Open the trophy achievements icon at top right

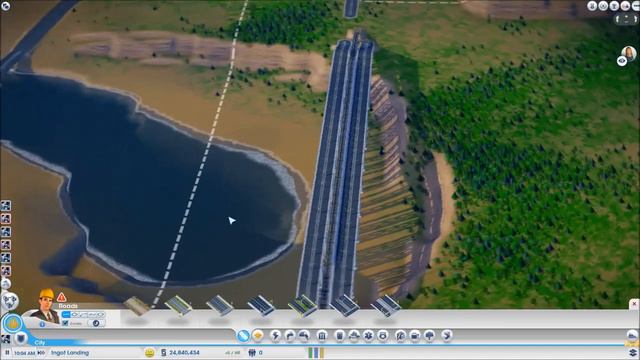coord(614,6)
